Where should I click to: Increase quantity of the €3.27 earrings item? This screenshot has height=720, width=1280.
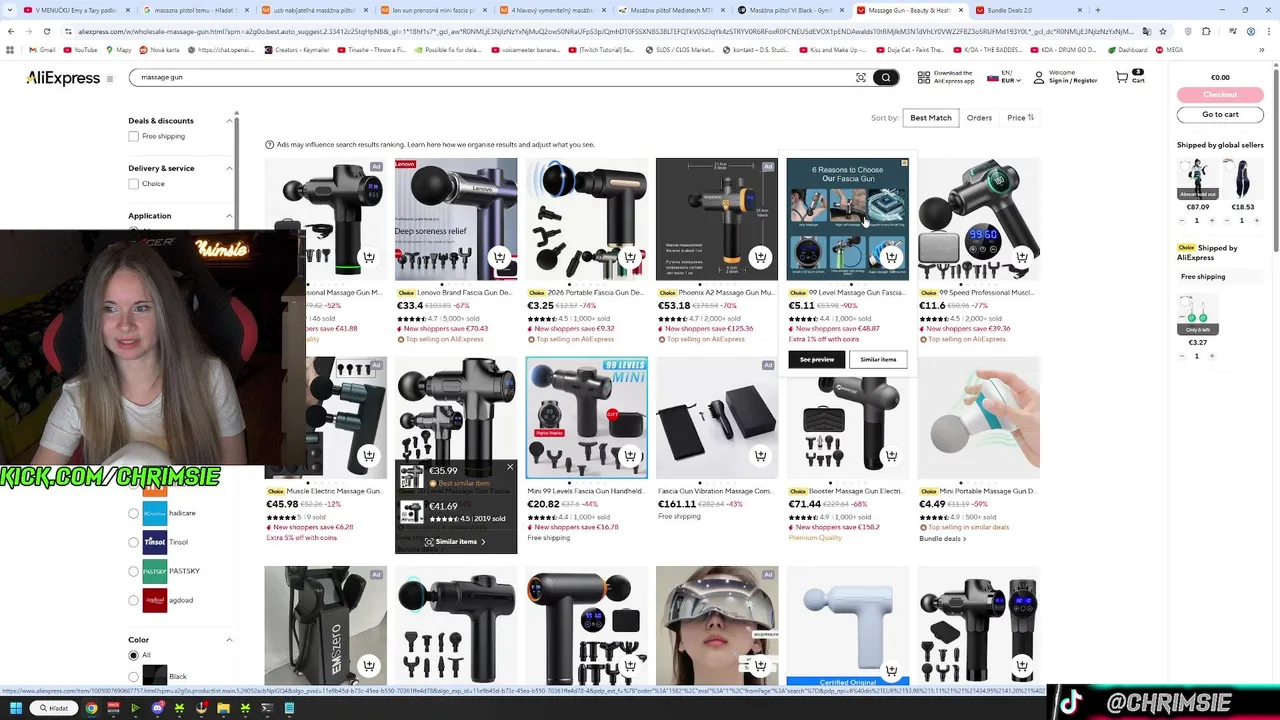click(x=1212, y=356)
